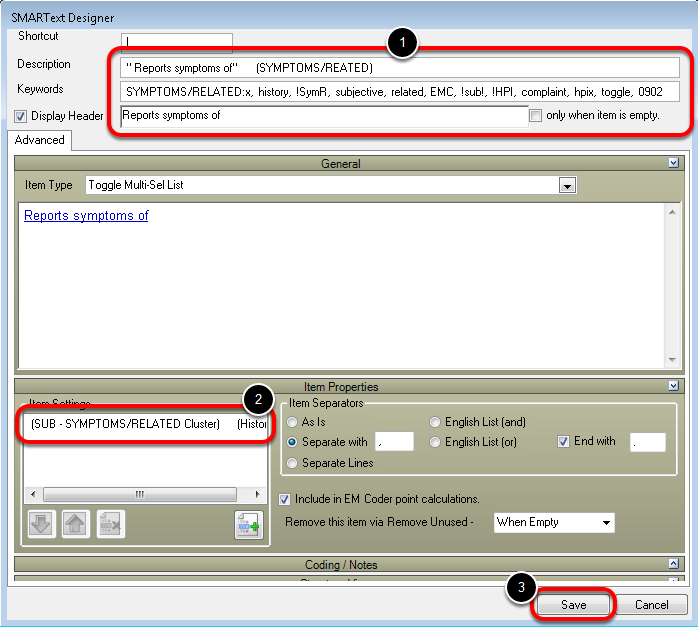Click into the Description field

[x=400, y=68]
